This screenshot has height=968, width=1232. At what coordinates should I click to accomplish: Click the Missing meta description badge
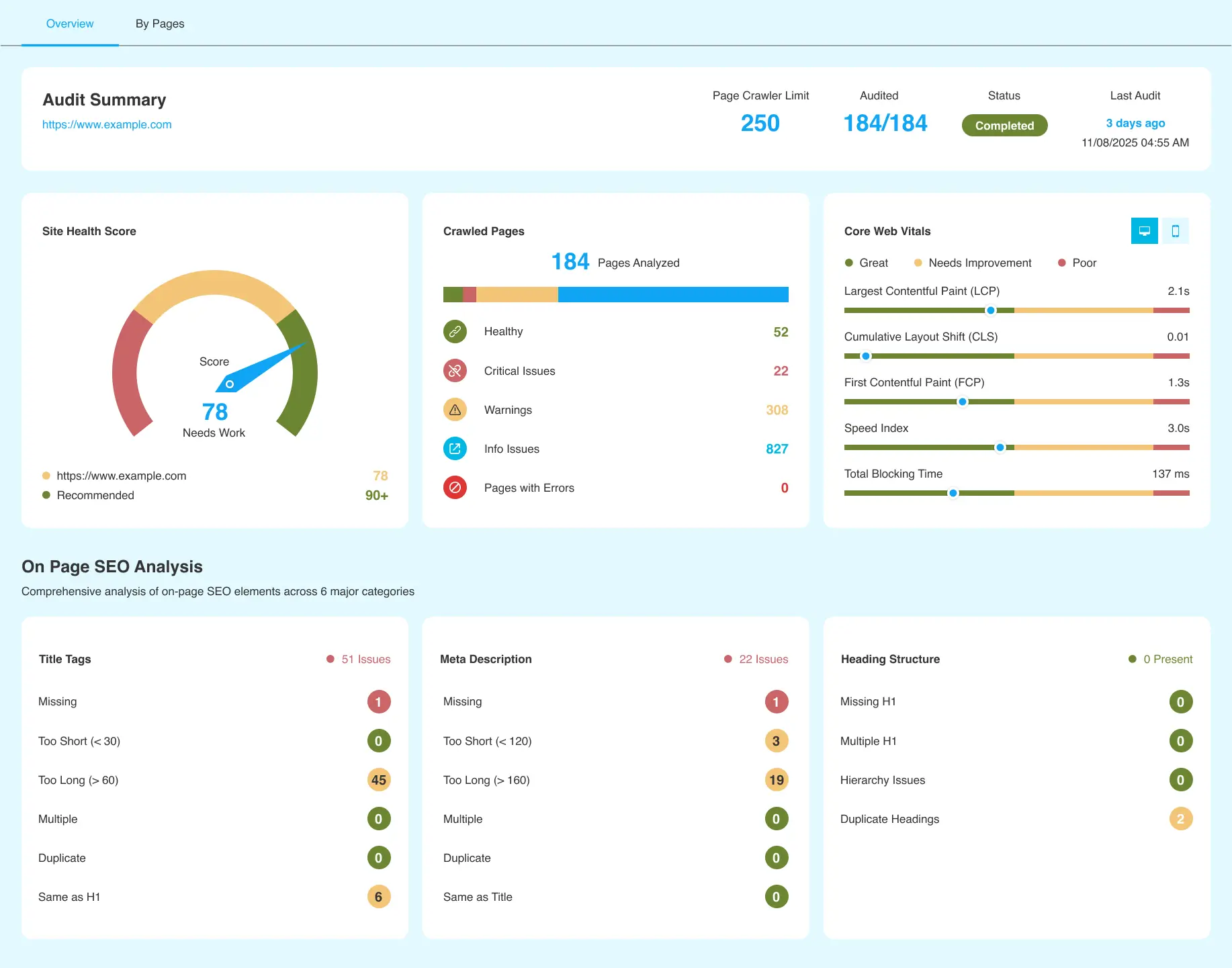pyautogui.click(x=776, y=701)
